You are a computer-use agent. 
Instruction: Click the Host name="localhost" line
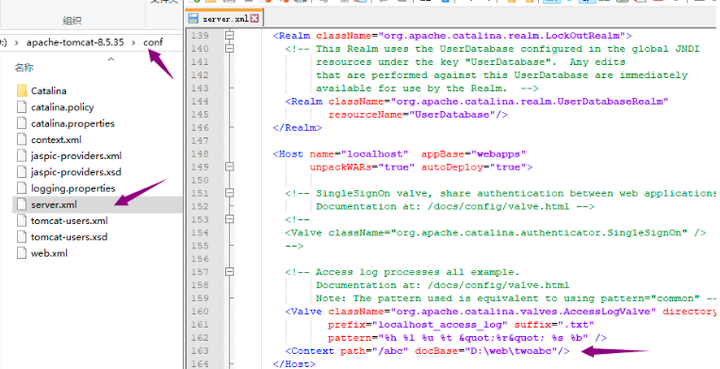(x=399, y=154)
